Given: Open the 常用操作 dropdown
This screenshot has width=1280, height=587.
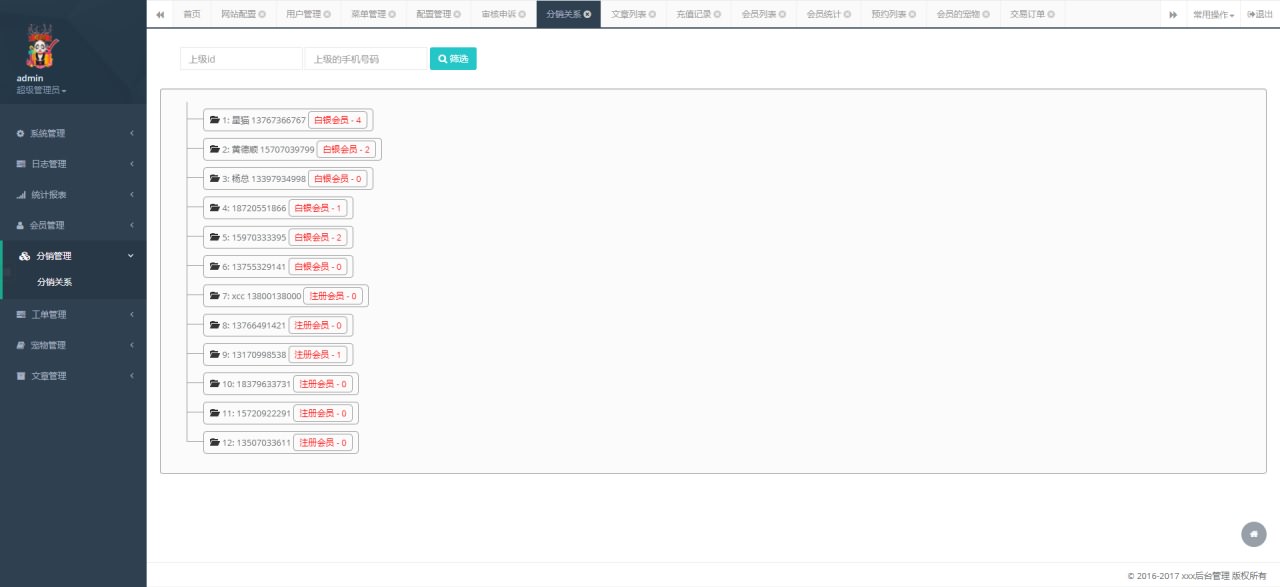Looking at the screenshot, I should [x=1213, y=14].
